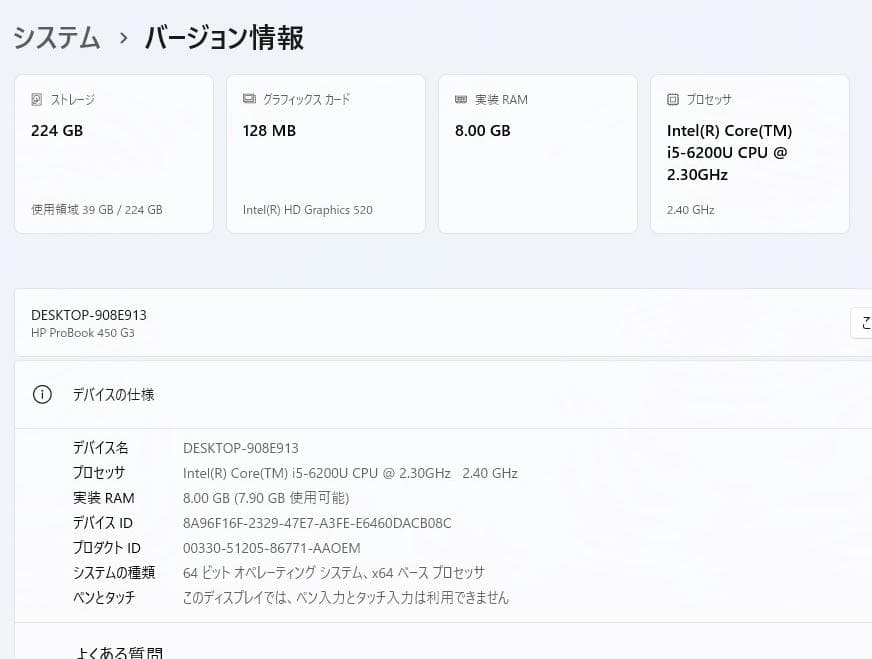Select the バージョン情報 breadcrumb item
Viewport: 872px width, 659px height.
tap(222, 38)
